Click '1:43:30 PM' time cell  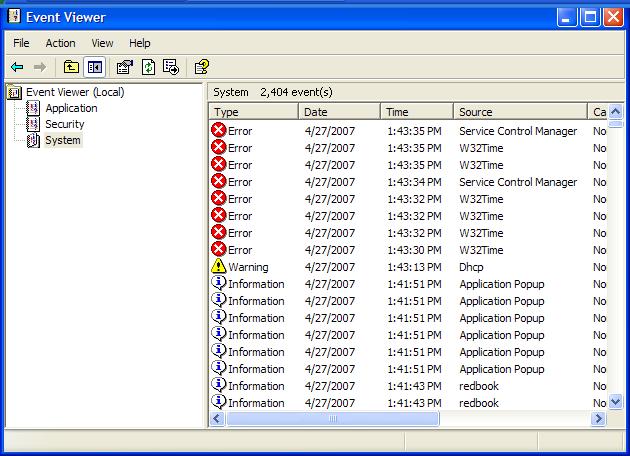coord(414,250)
